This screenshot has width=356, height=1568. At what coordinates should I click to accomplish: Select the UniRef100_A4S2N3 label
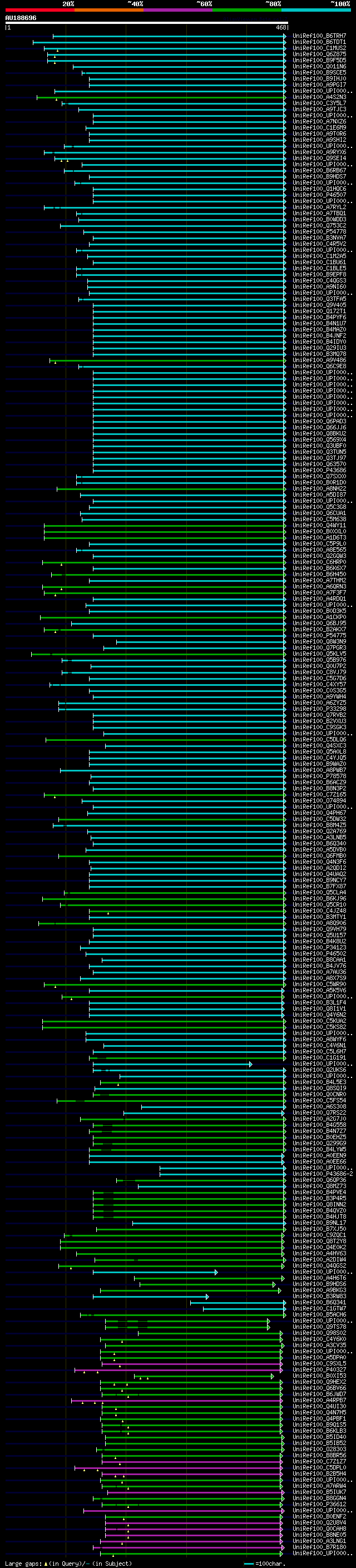coord(319,97)
